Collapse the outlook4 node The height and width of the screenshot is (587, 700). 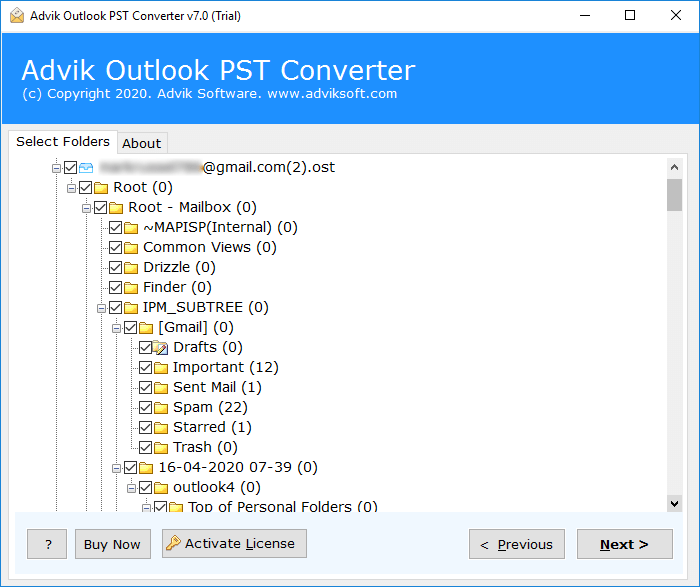point(131,488)
